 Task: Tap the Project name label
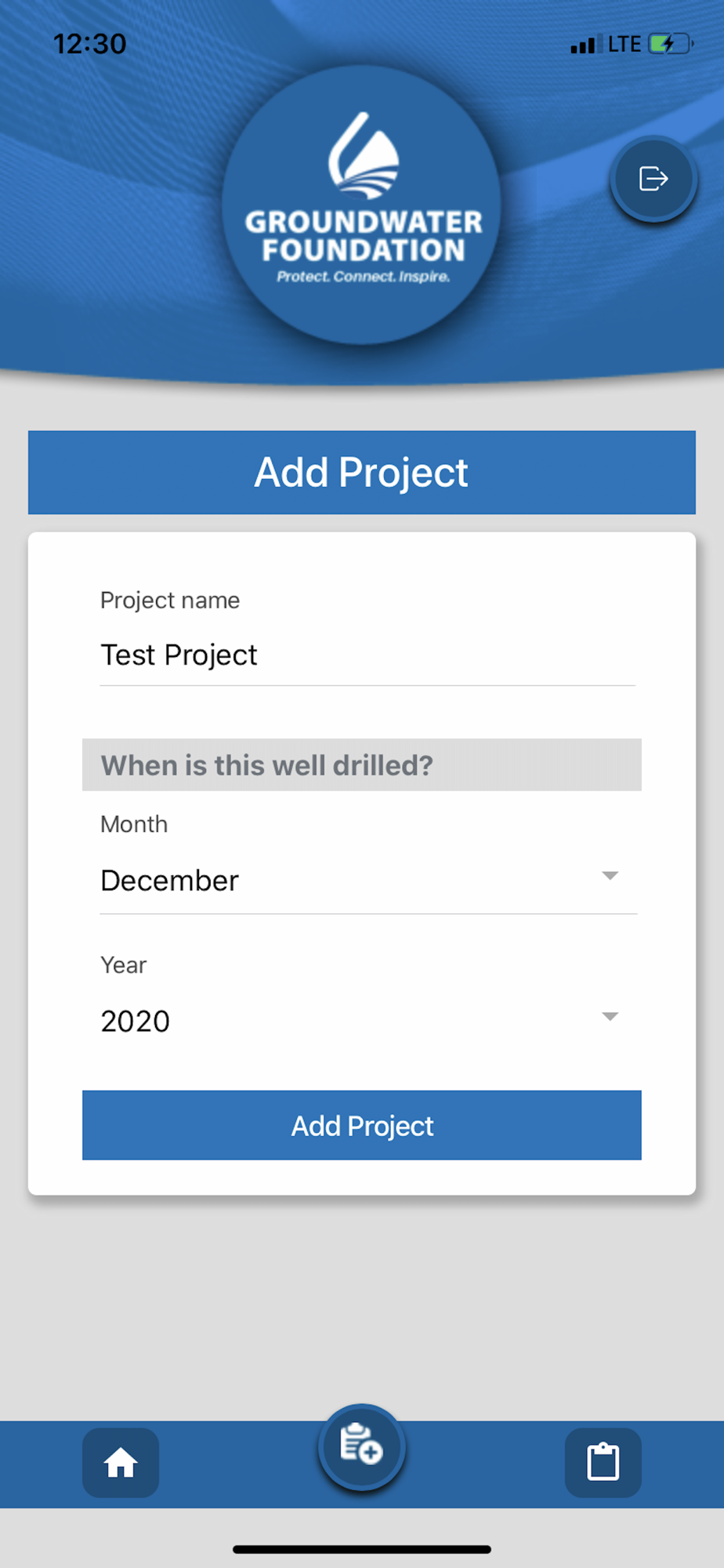[170, 601]
